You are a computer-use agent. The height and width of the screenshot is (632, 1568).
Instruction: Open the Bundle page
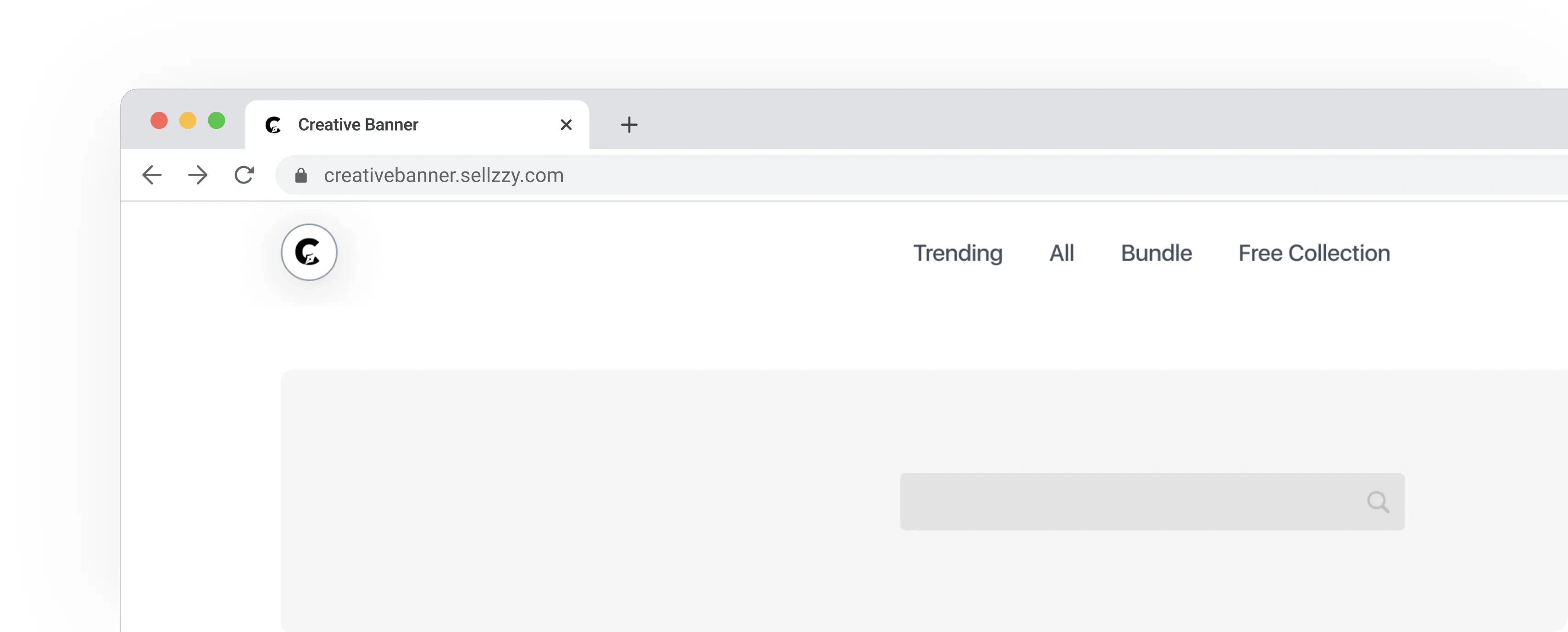point(1156,253)
